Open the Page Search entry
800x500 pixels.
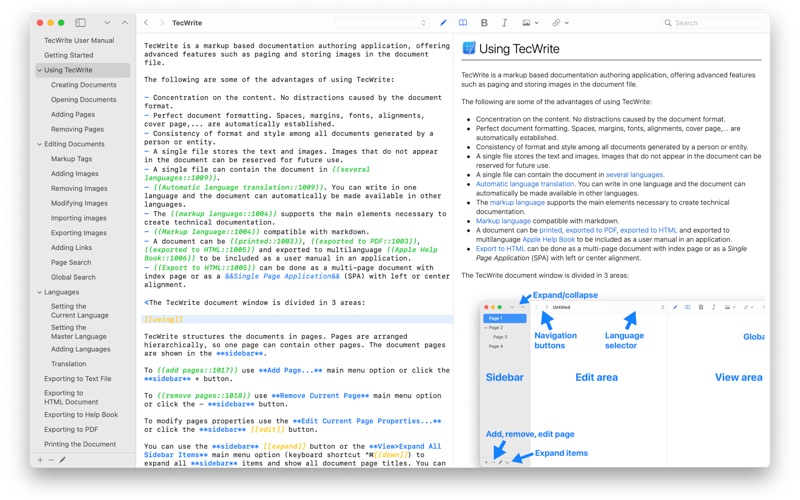(x=71, y=262)
